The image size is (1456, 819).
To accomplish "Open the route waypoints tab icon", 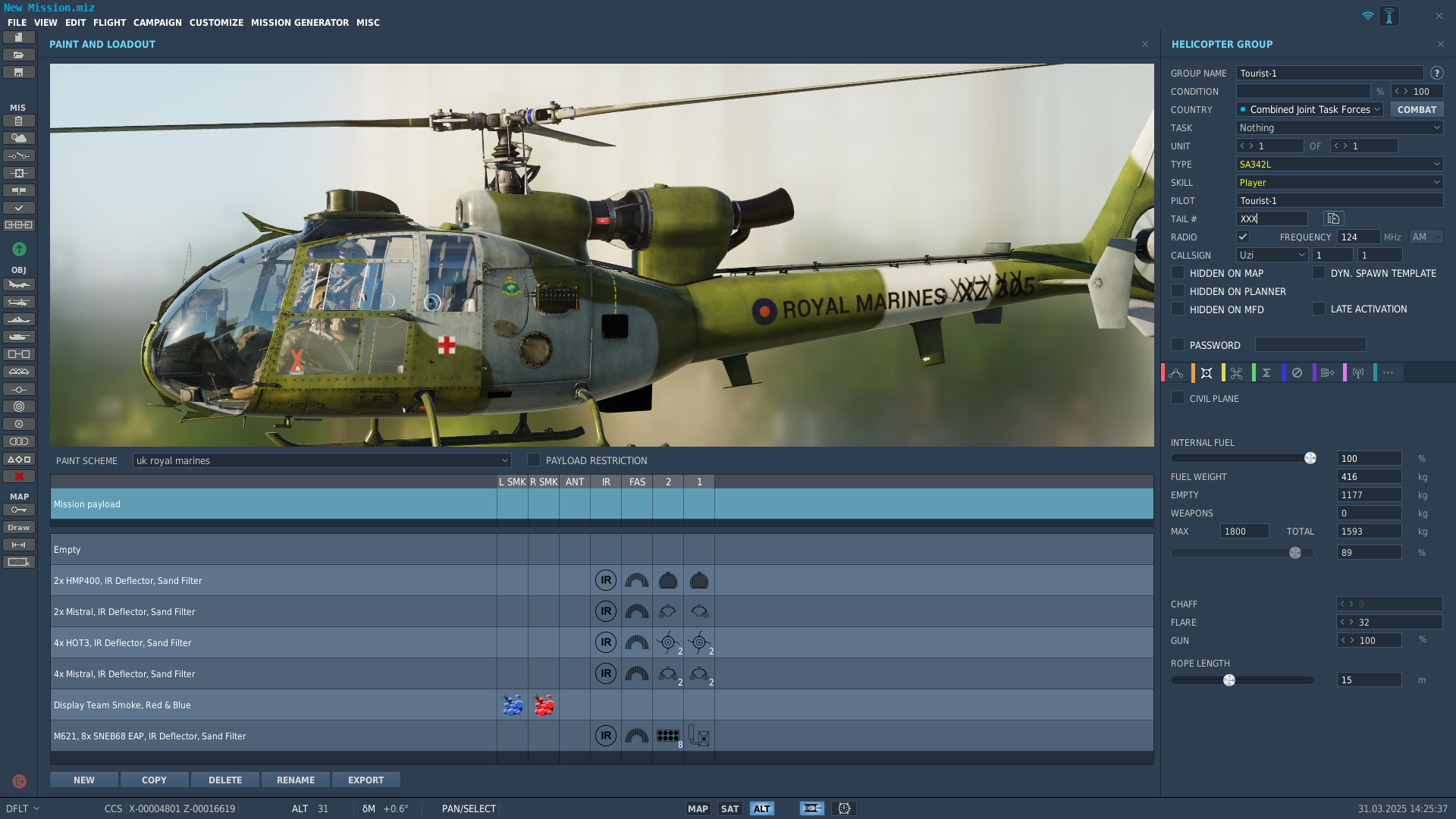I will coord(1176,372).
